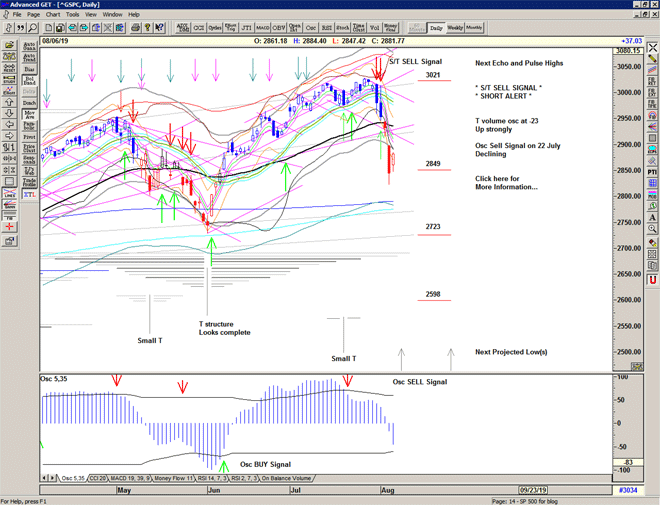
Task: Open the Chart menu
Action: 53,14
